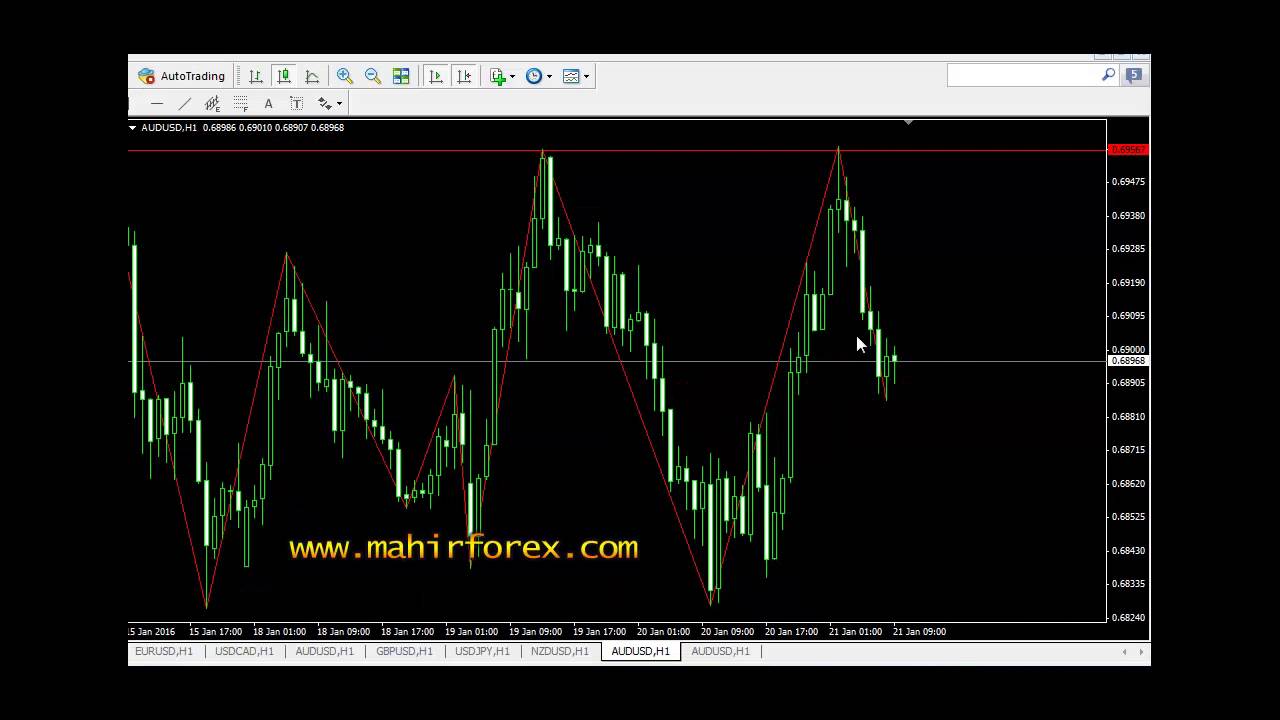
Task: Switch to the EURUSD,H1 chart tab
Action: coord(164,651)
